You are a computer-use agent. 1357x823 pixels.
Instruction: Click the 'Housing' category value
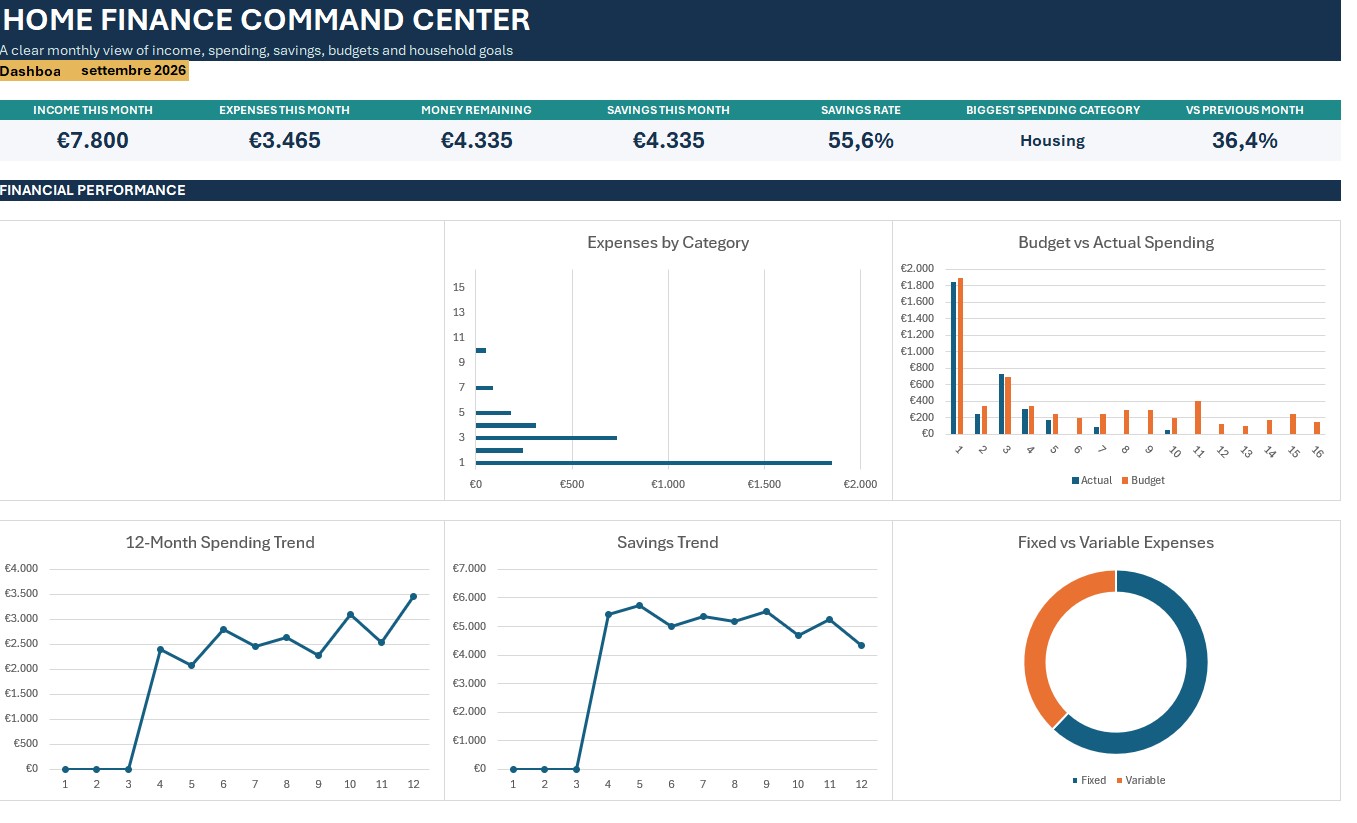pos(1053,141)
